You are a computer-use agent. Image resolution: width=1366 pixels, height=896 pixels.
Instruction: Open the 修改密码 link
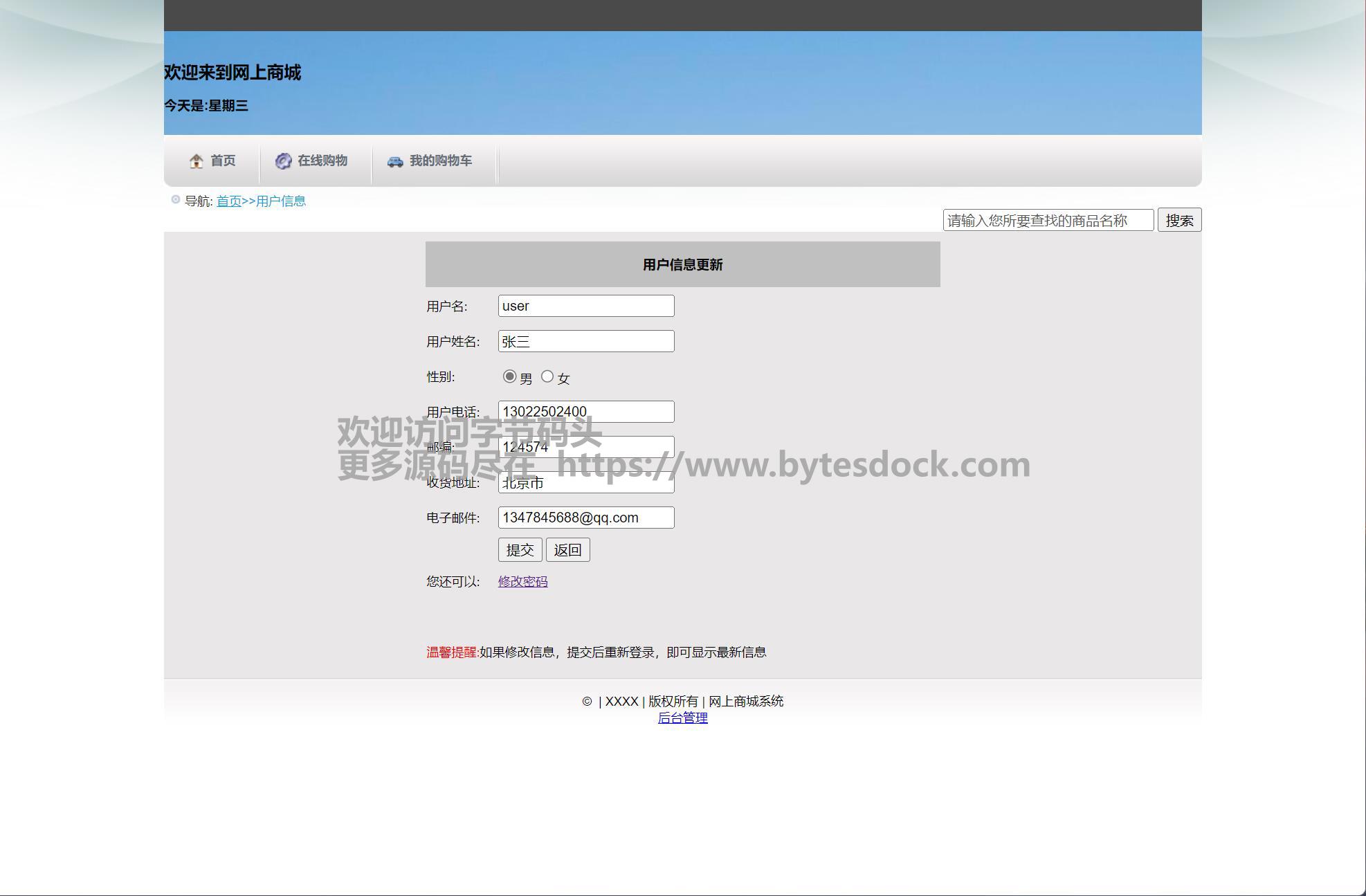(522, 581)
